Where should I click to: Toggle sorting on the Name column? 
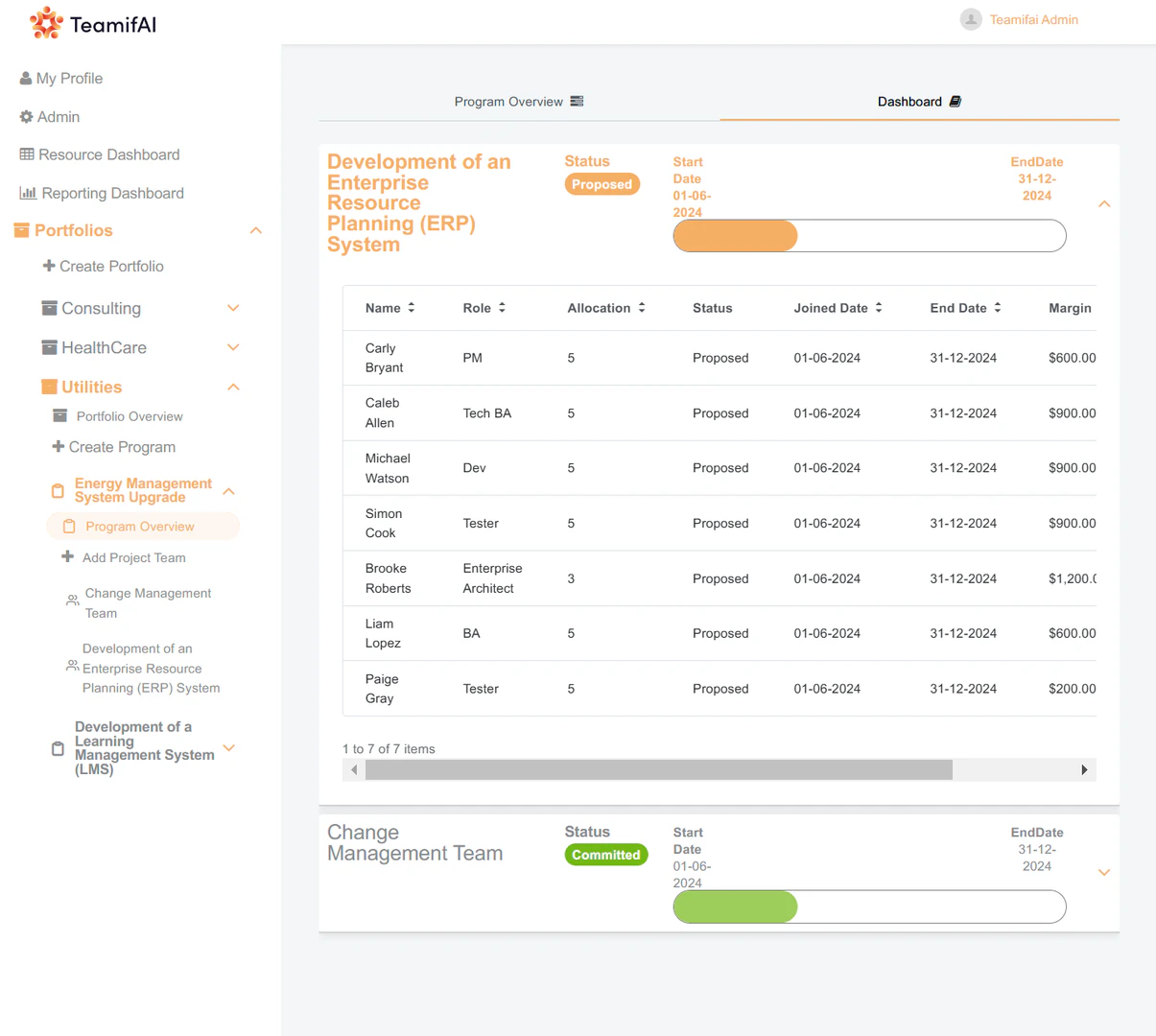click(412, 308)
